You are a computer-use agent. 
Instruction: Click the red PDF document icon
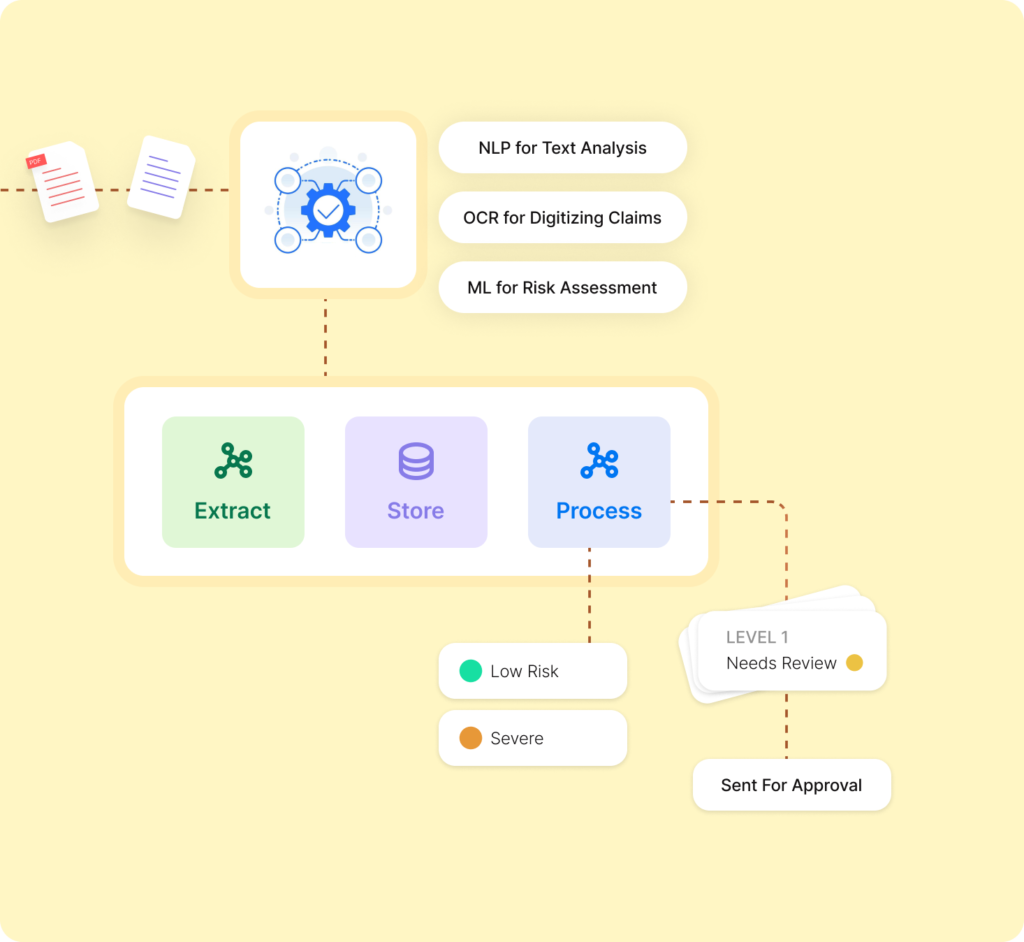point(63,181)
